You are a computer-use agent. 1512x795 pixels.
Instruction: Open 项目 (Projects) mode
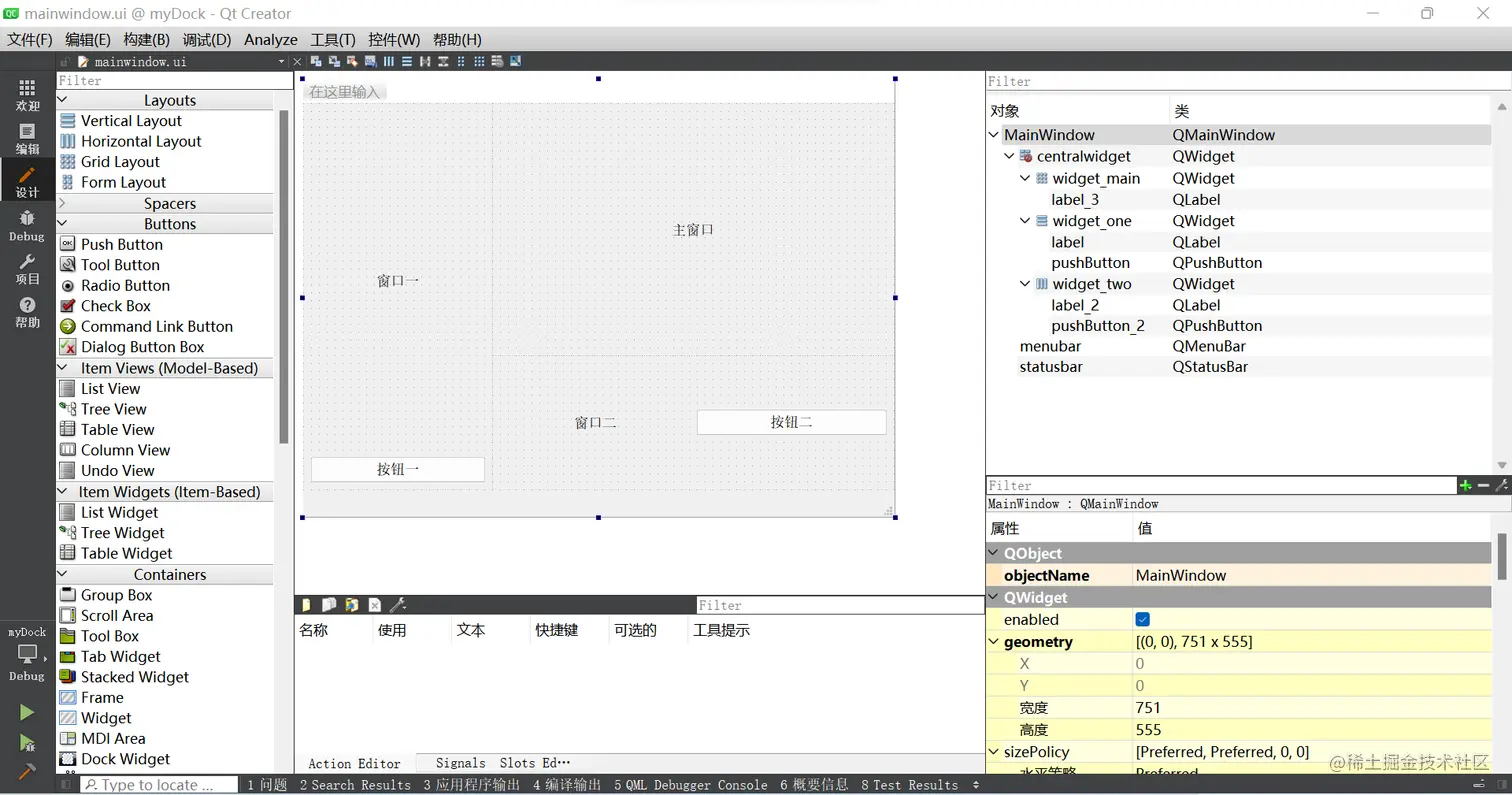point(27,268)
